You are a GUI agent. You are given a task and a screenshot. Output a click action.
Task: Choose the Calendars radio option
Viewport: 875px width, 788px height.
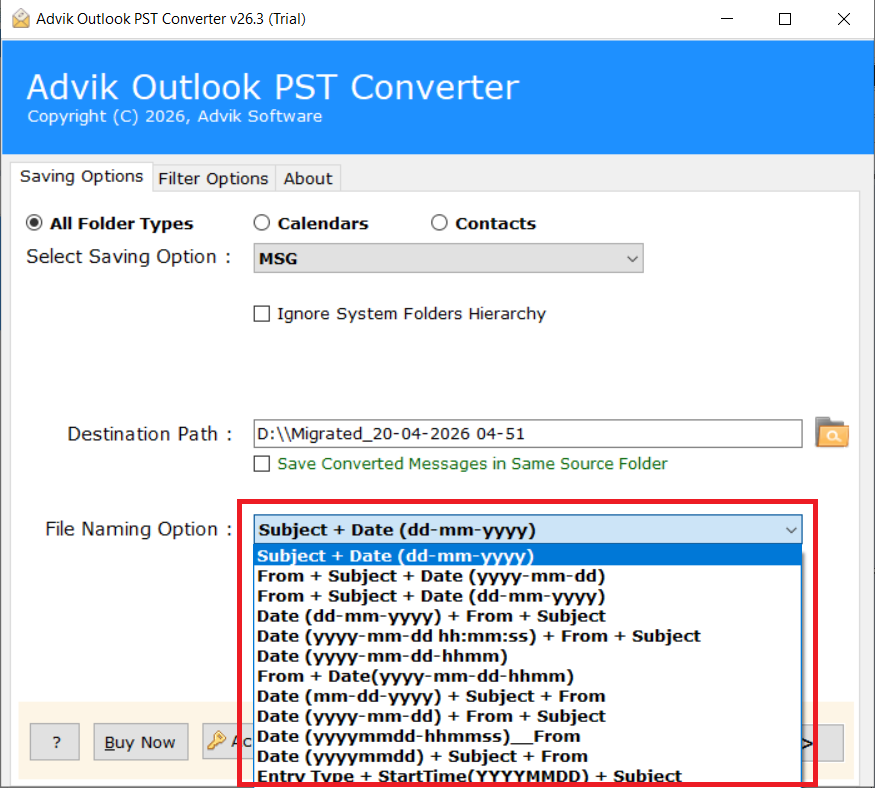262,223
